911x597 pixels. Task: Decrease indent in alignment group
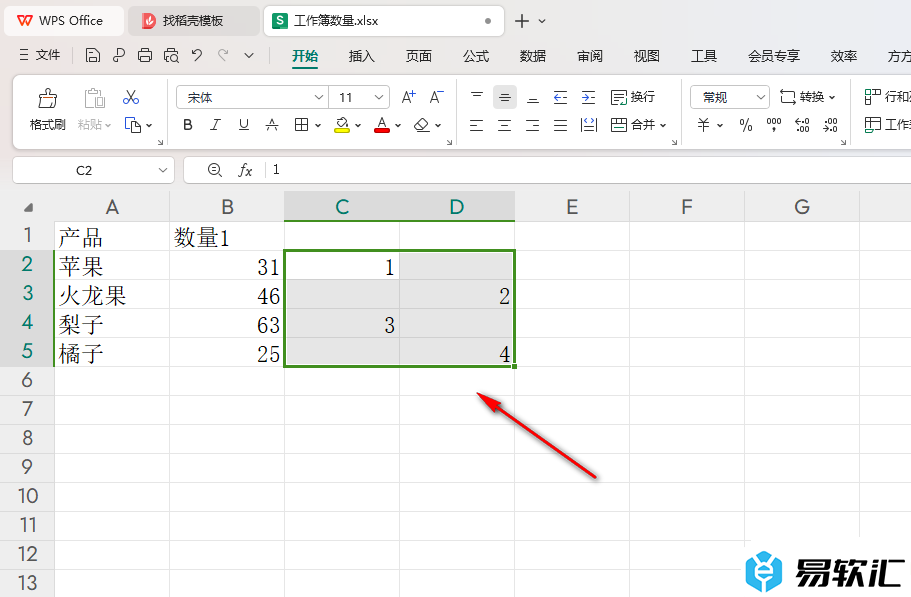click(560, 97)
